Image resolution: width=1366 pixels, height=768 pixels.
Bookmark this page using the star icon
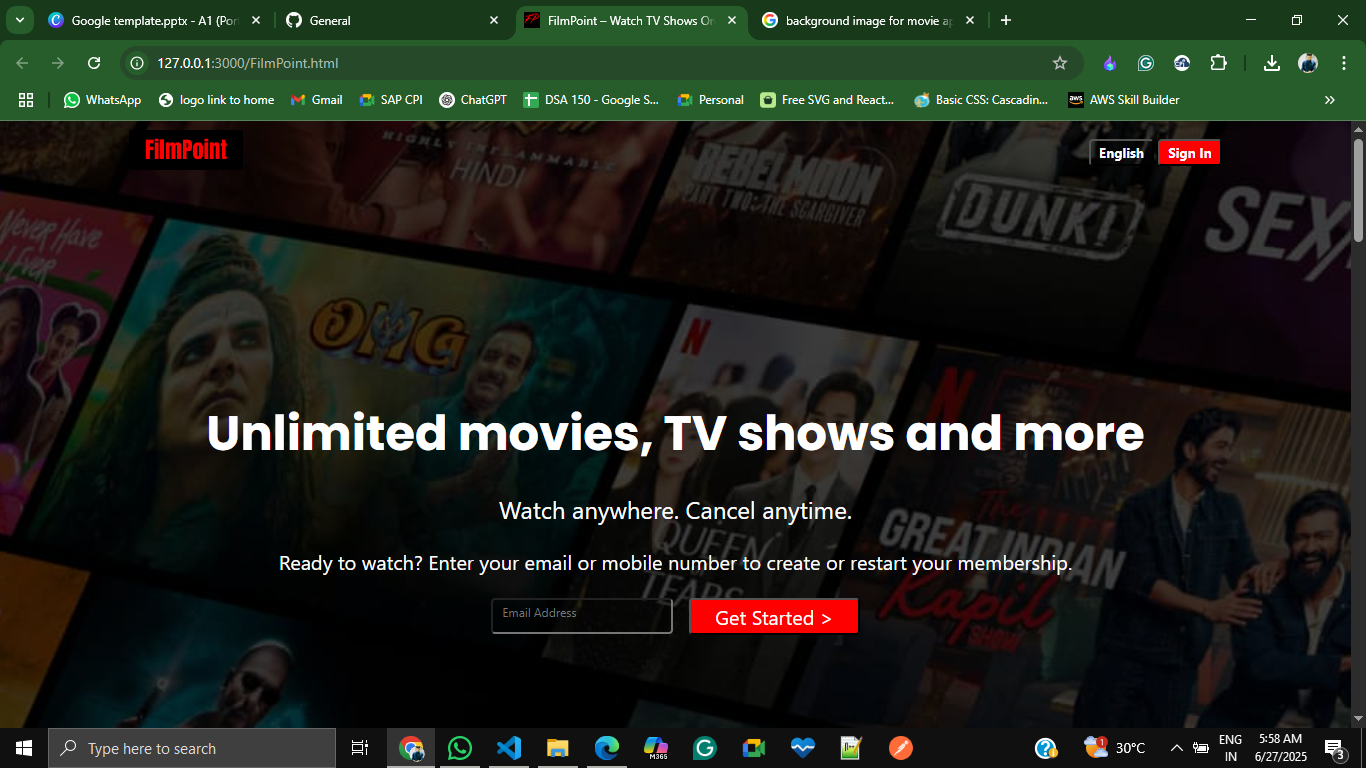coord(1059,62)
